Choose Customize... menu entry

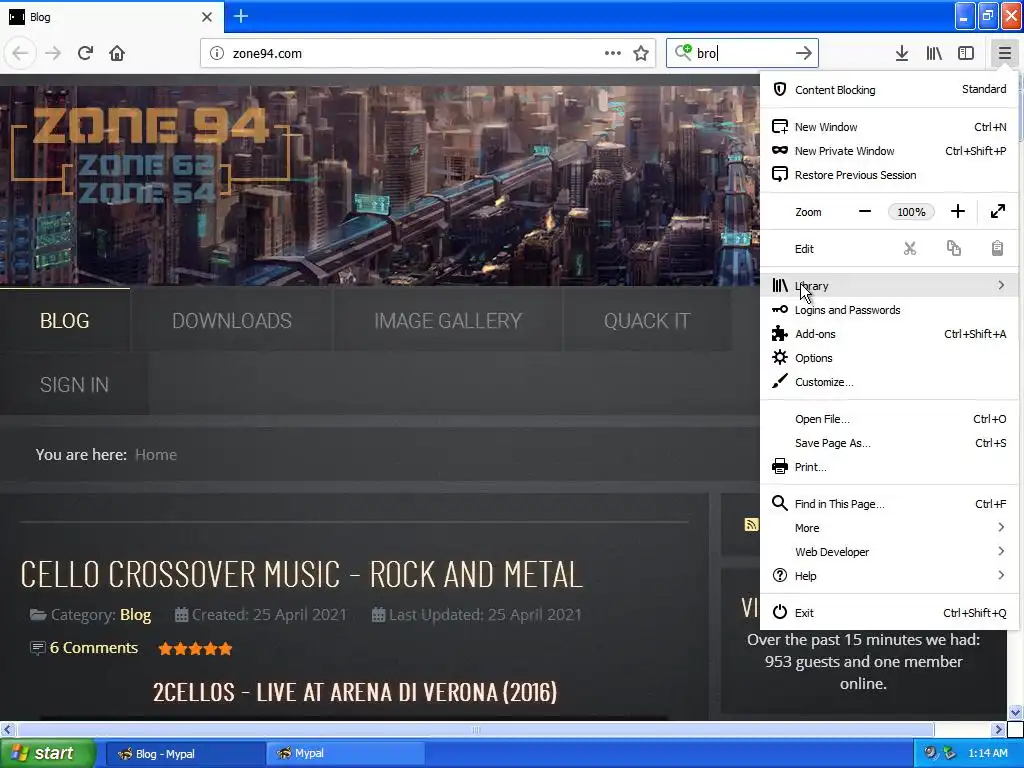[889, 382]
